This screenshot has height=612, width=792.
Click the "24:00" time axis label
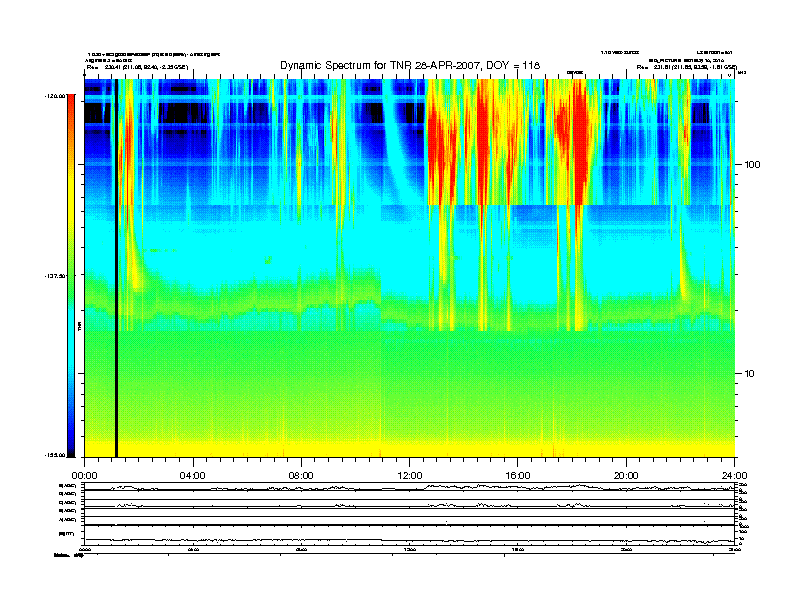click(x=734, y=476)
